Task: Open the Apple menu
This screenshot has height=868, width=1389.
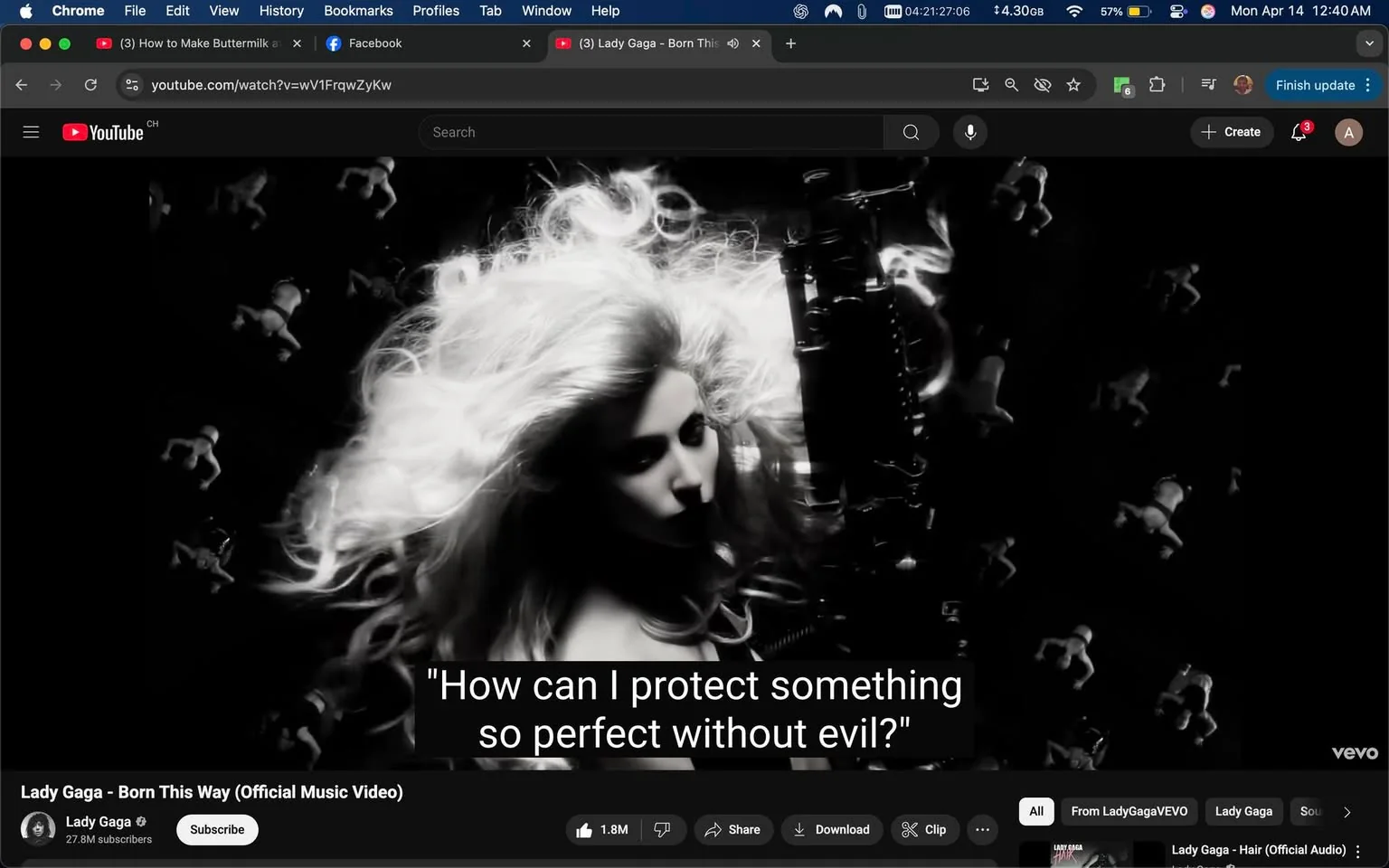Action: [x=25, y=11]
